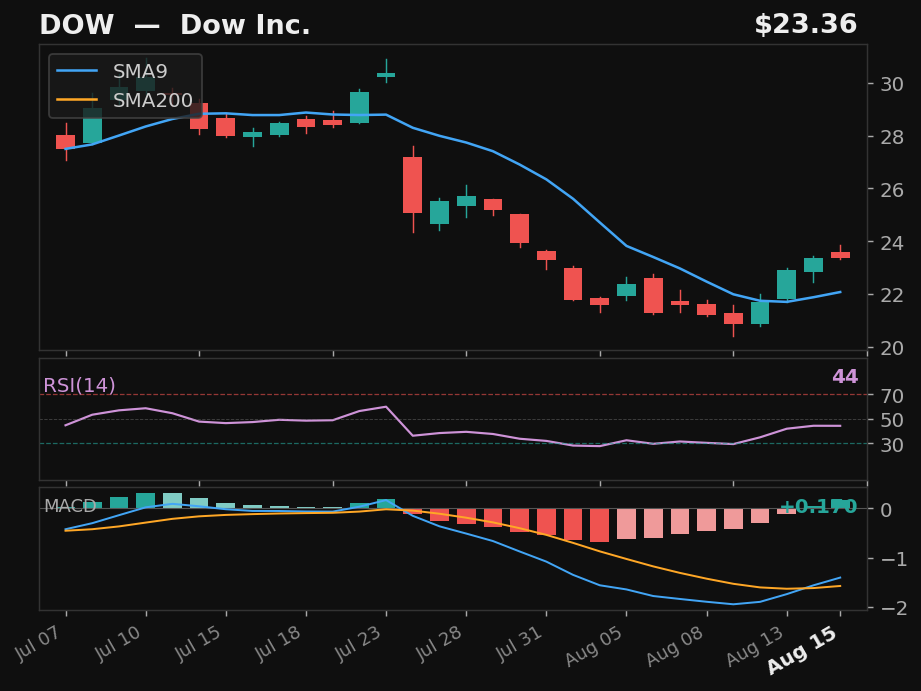Click the MACD axis label −1
The height and width of the screenshot is (691, 921).
pyautogui.click(x=894, y=559)
